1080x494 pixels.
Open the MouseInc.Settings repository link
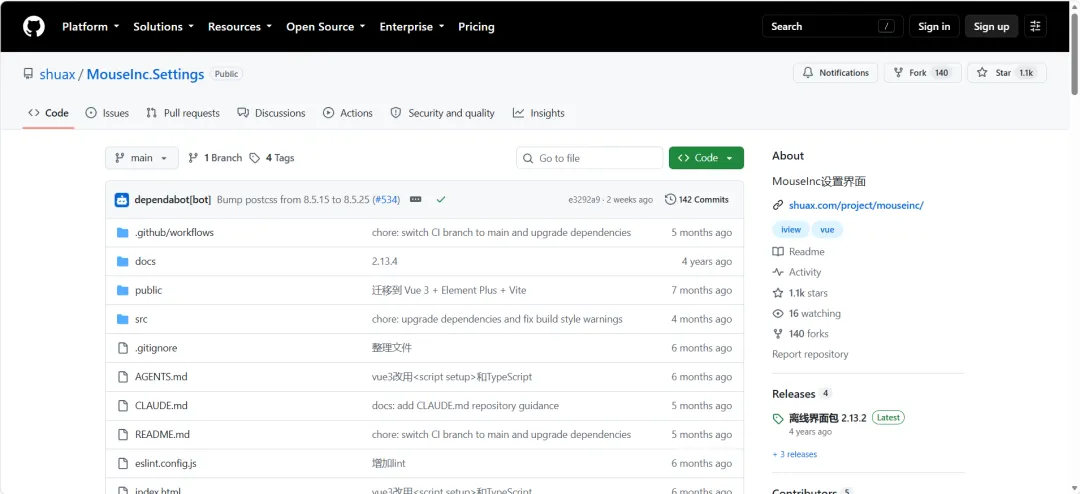pyautogui.click(x=145, y=74)
